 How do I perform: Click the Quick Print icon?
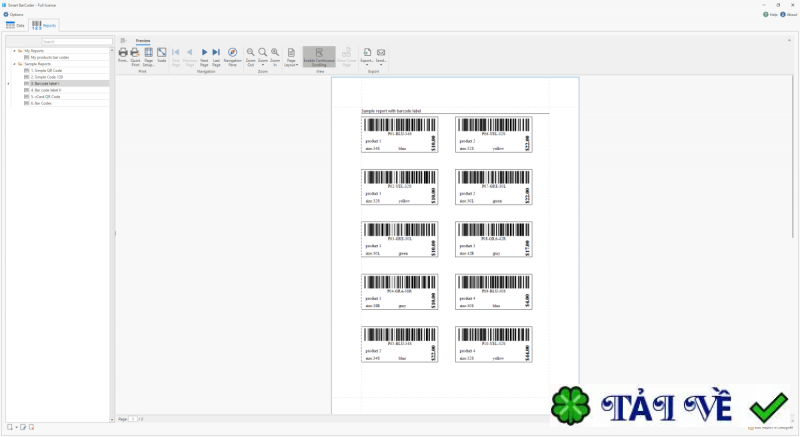coord(135,56)
